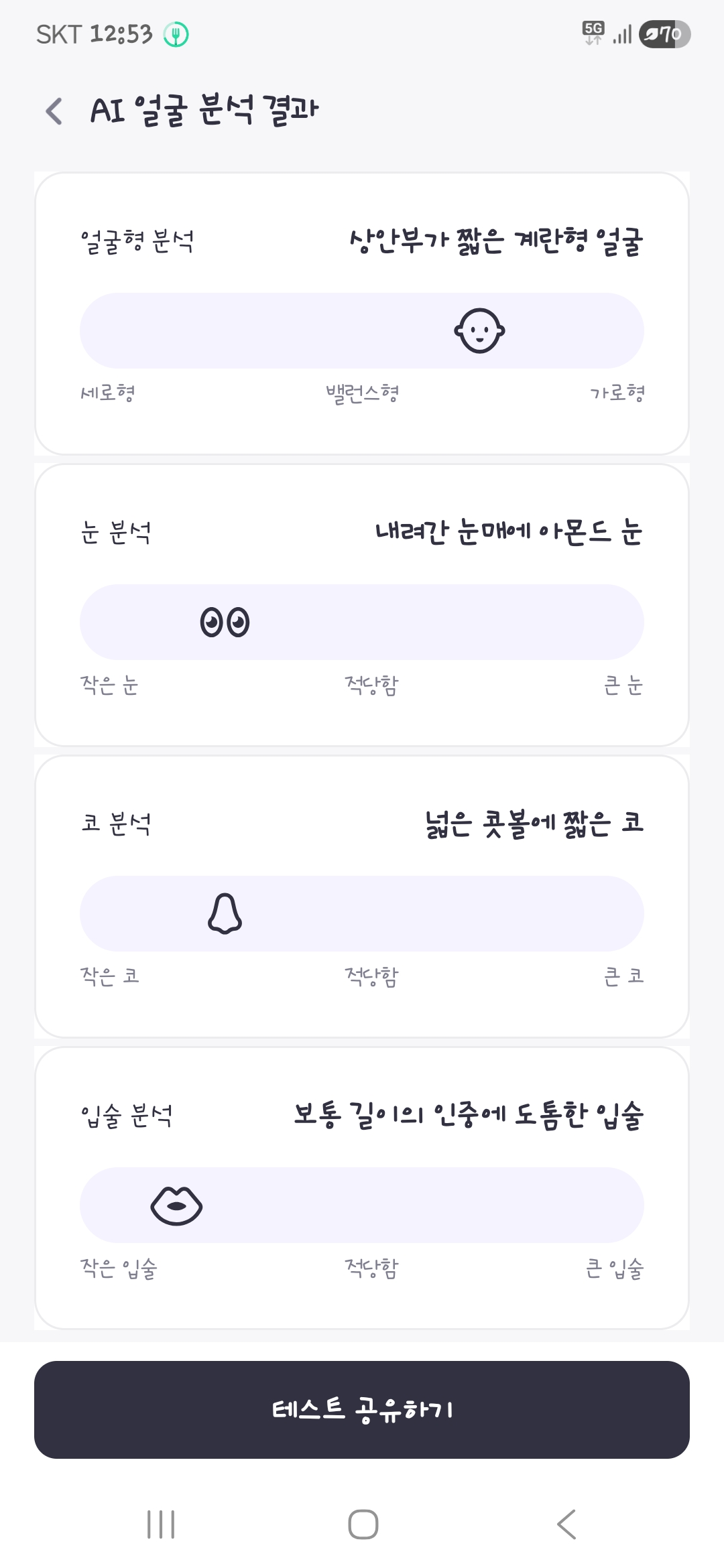This screenshot has width=724, height=1568.
Task: Tap the 얼굴형 분석 card label
Action: 137,241
